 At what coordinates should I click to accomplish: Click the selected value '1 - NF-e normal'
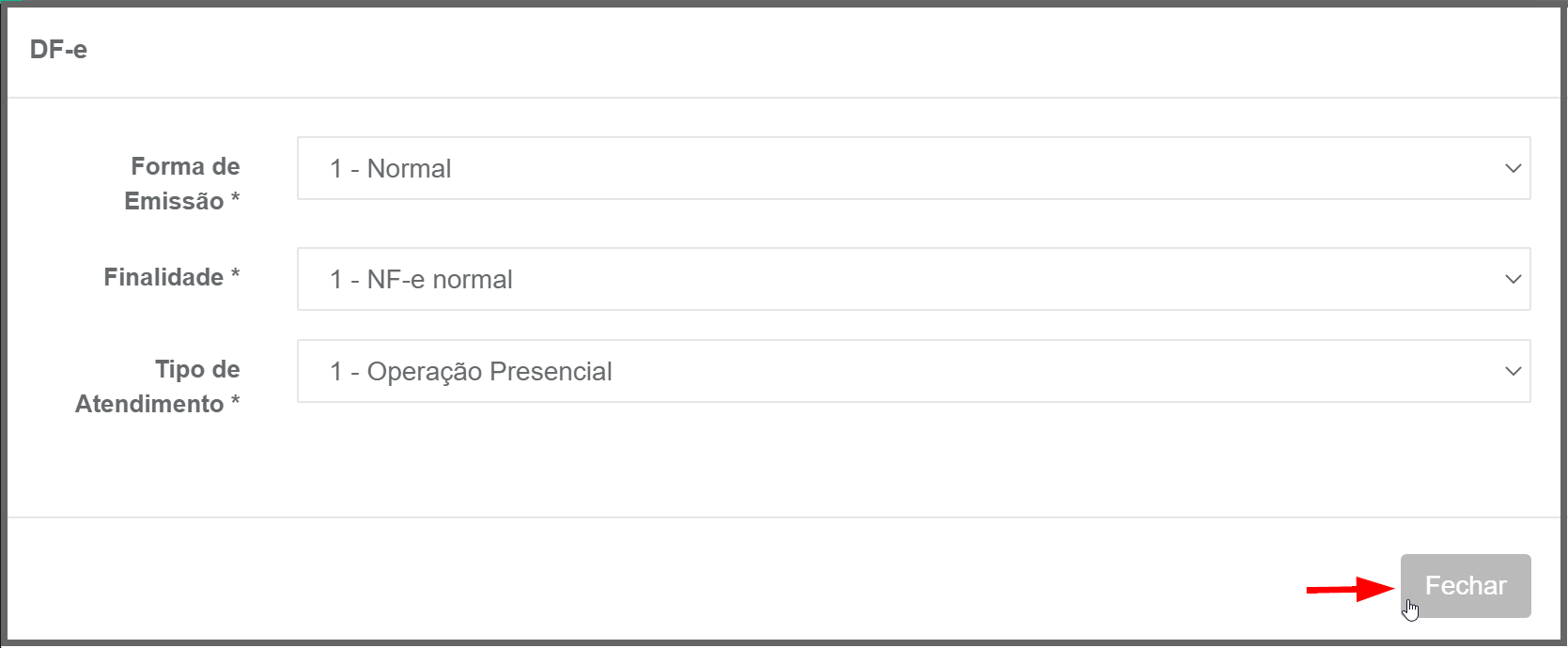(421, 280)
